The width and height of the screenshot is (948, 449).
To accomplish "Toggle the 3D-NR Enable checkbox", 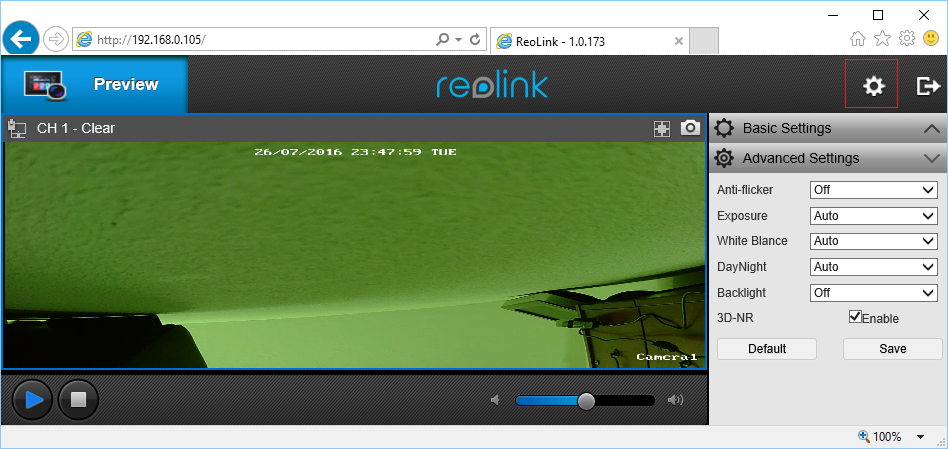I will pyautogui.click(x=855, y=317).
